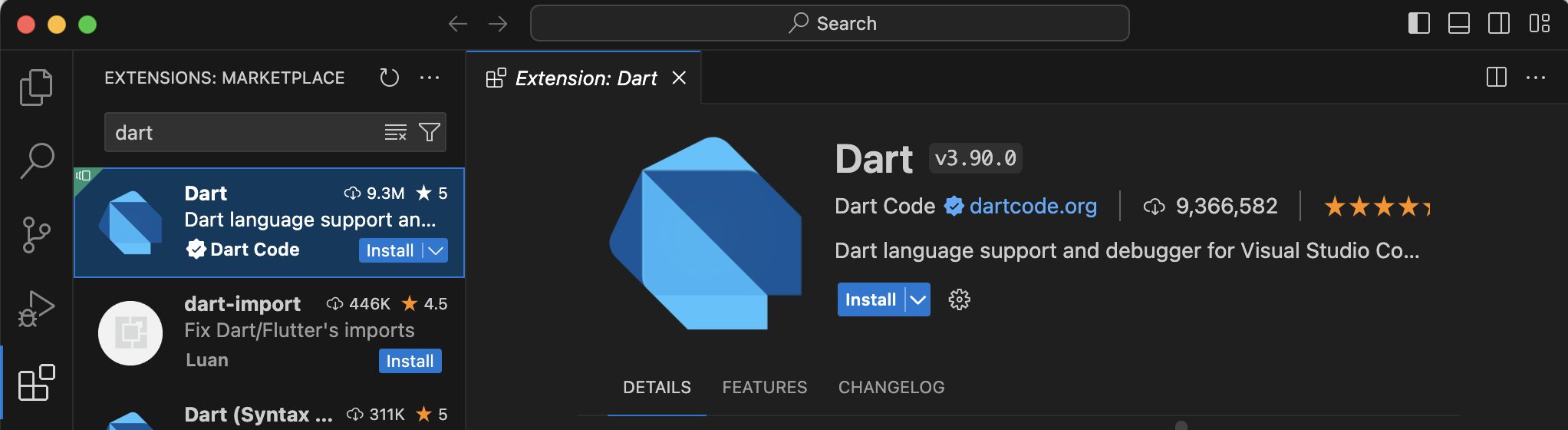1568x430 pixels.
Task: Switch to the DETAILS tab
Action: (x=657, y=387)
